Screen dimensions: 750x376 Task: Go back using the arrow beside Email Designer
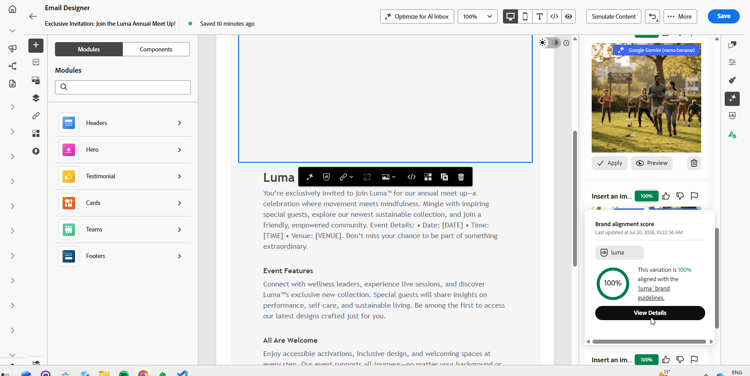click(x=33, y=16)
